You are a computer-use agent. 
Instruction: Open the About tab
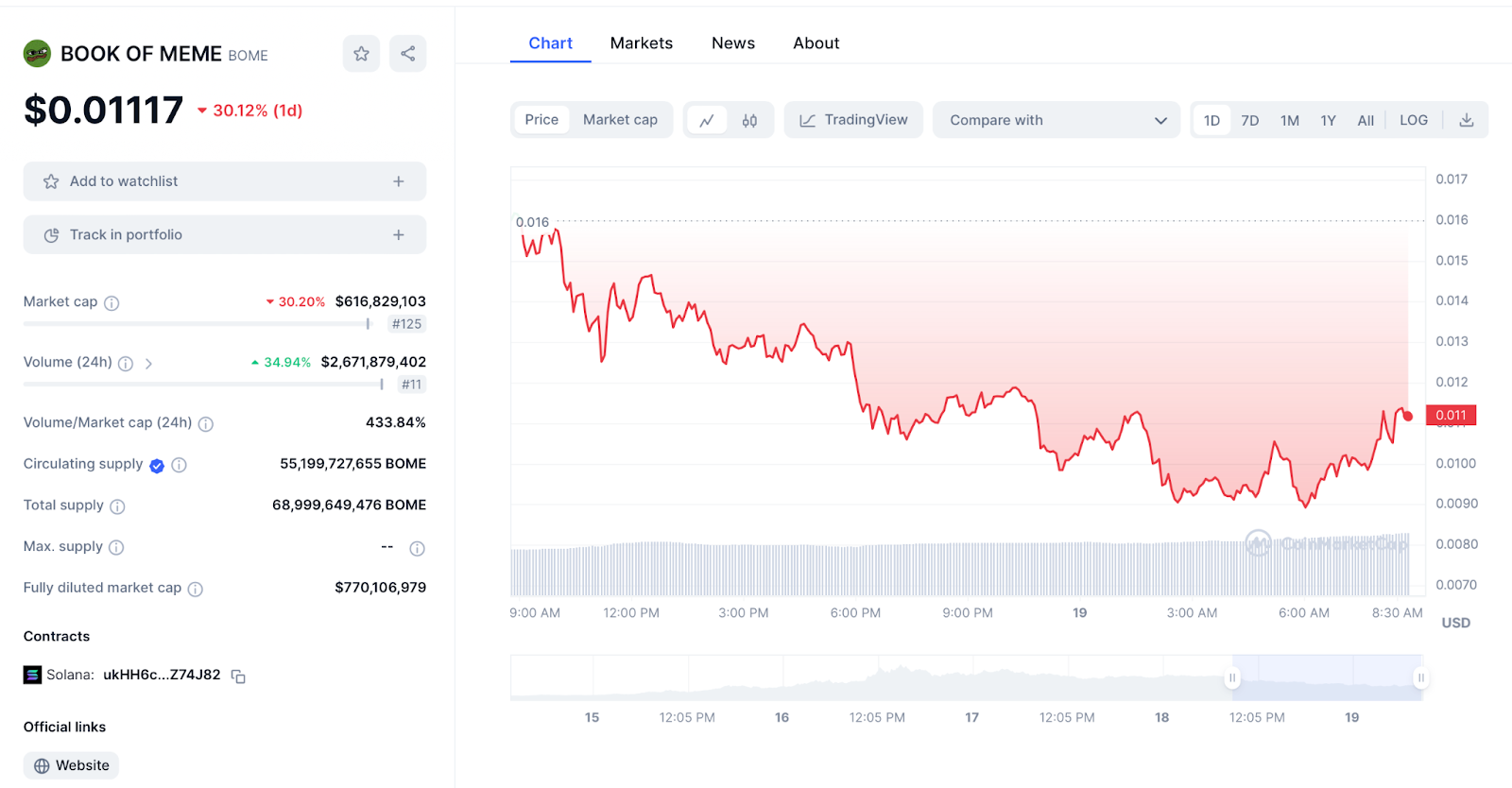816,43
